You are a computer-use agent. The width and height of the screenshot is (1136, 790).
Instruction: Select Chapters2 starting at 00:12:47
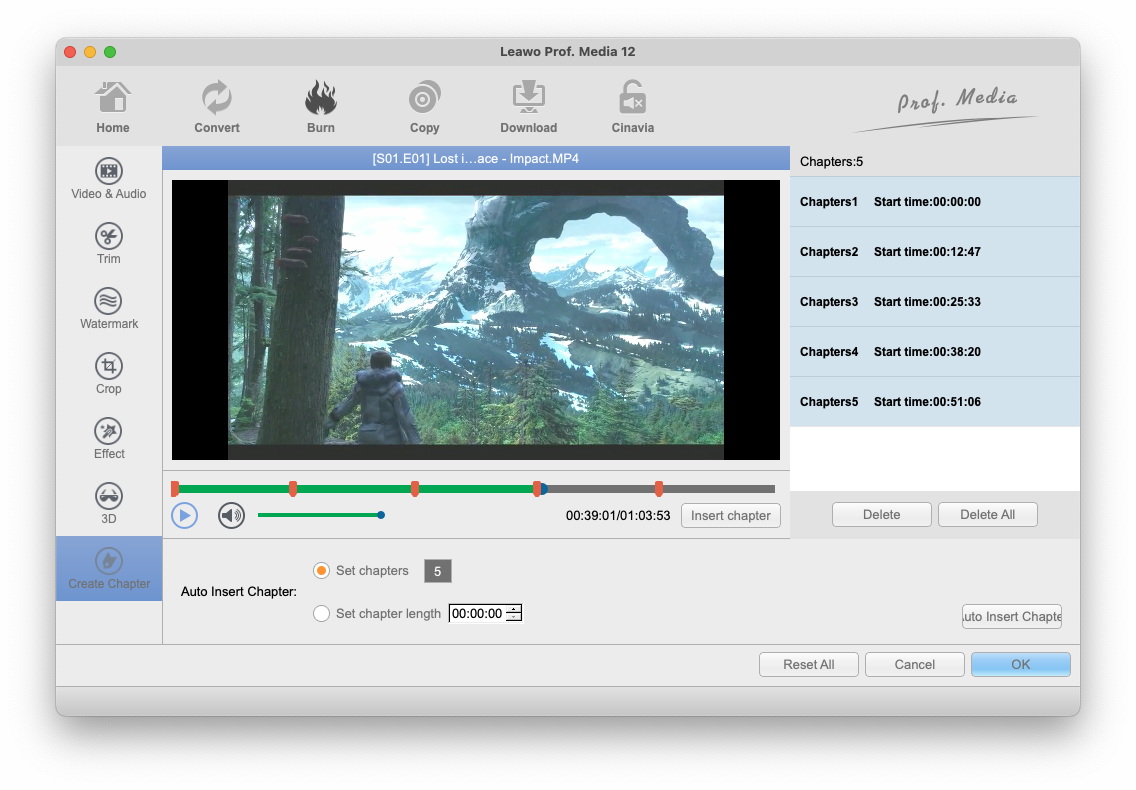(935, 252)
